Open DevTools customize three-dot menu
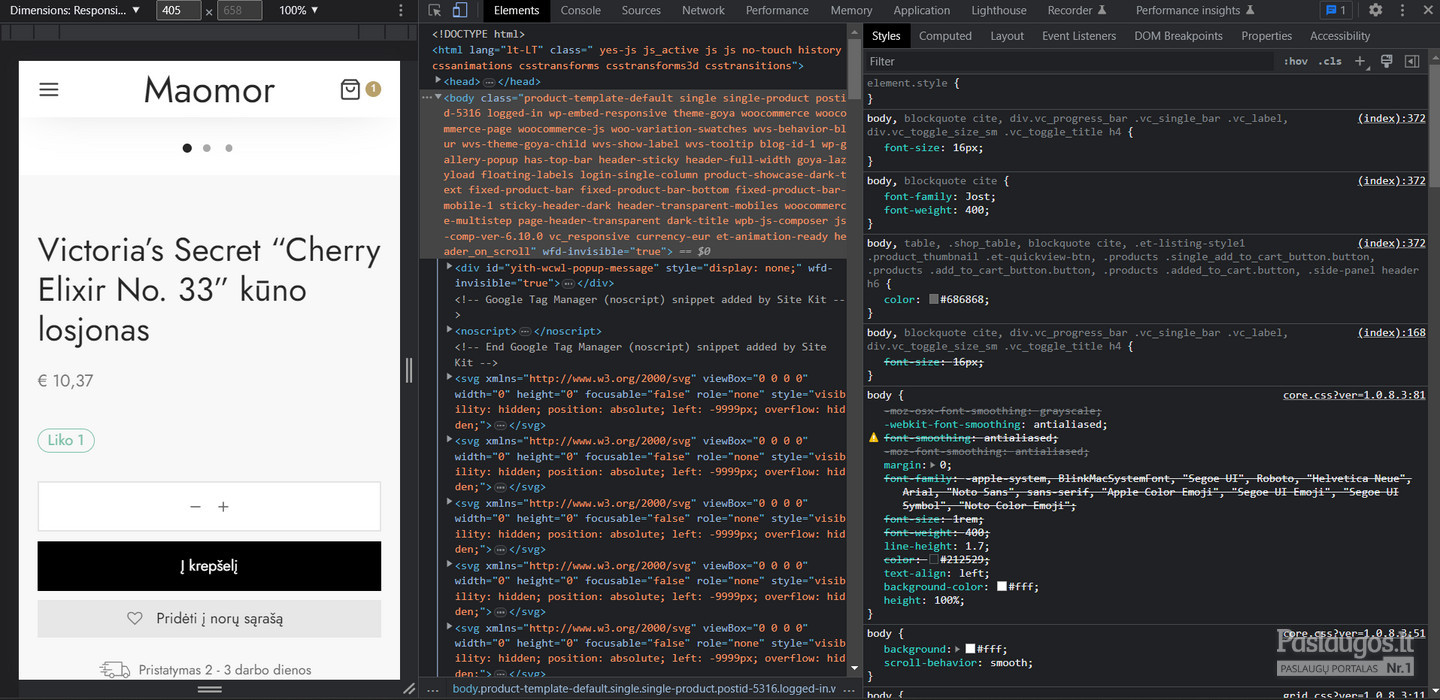 click(x=1402, y=10)
